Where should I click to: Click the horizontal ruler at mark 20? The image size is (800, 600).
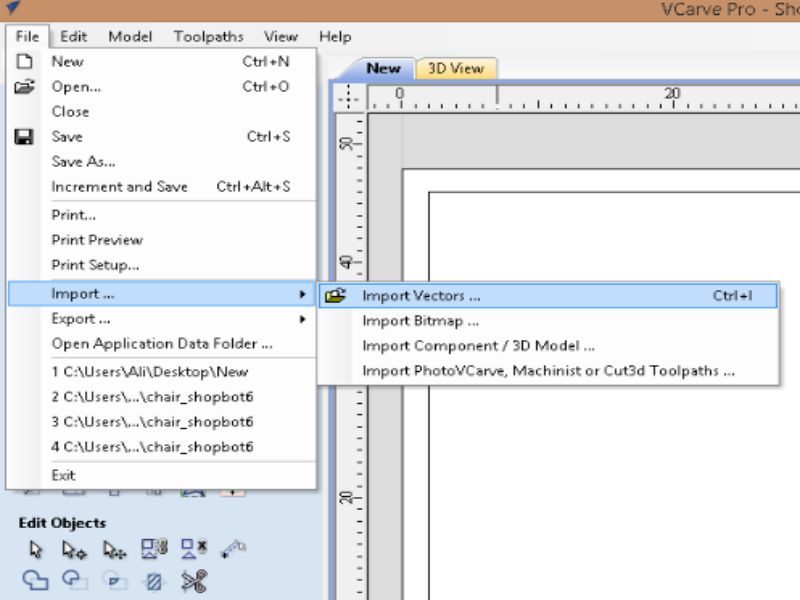672,96
